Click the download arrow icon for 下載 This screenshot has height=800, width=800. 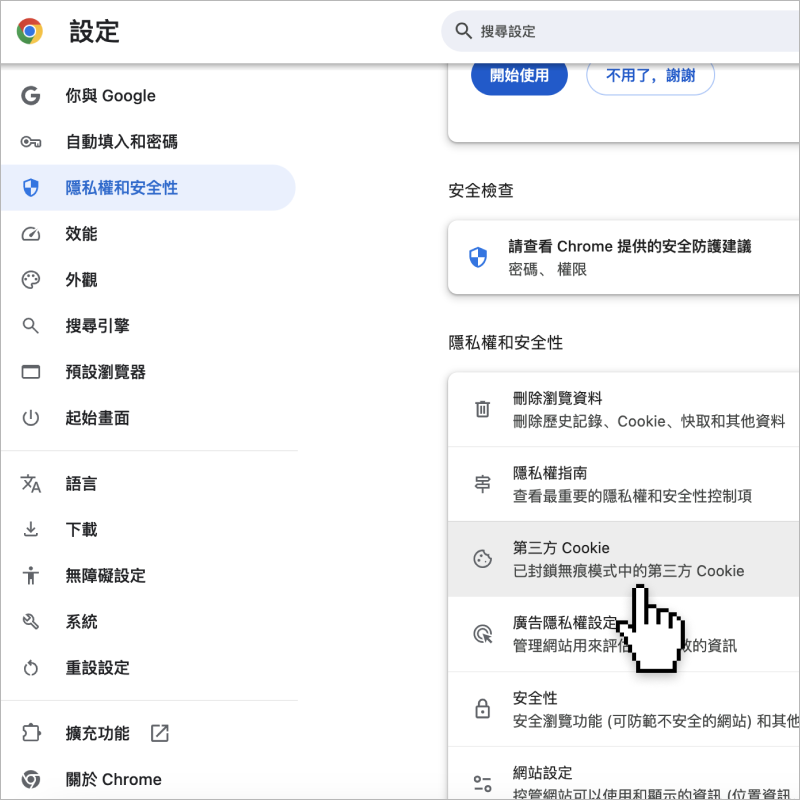pos(31,529)
